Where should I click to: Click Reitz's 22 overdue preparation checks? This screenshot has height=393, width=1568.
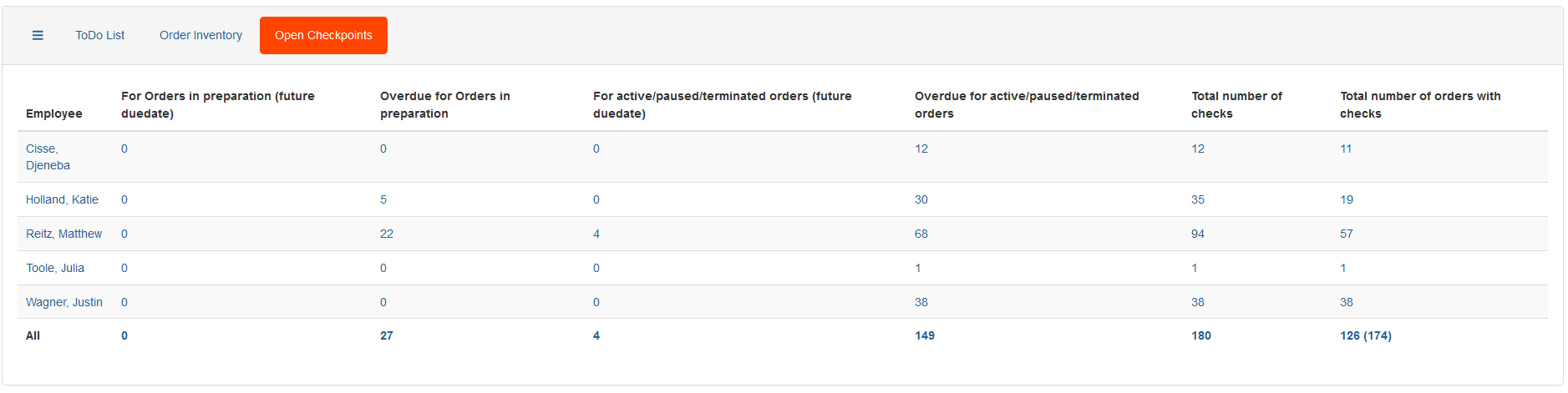(387, 234)
